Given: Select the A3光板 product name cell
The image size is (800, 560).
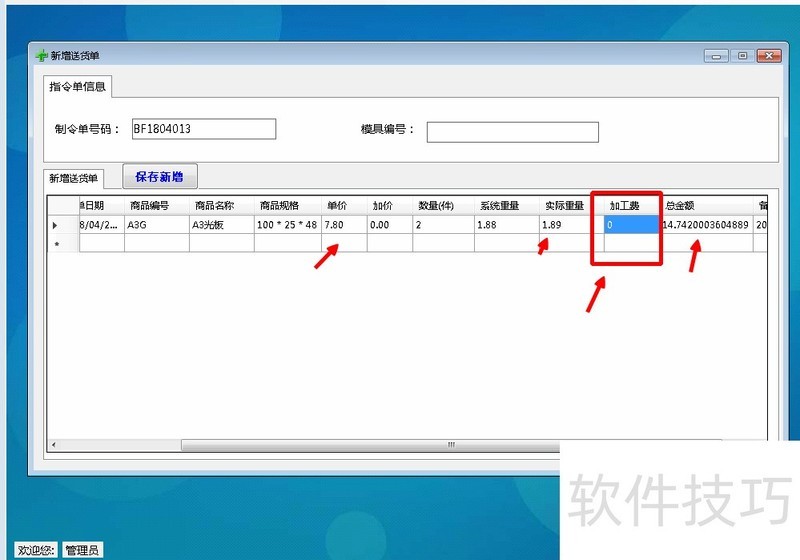Looking at the screenshot, I should pos(221,224).
